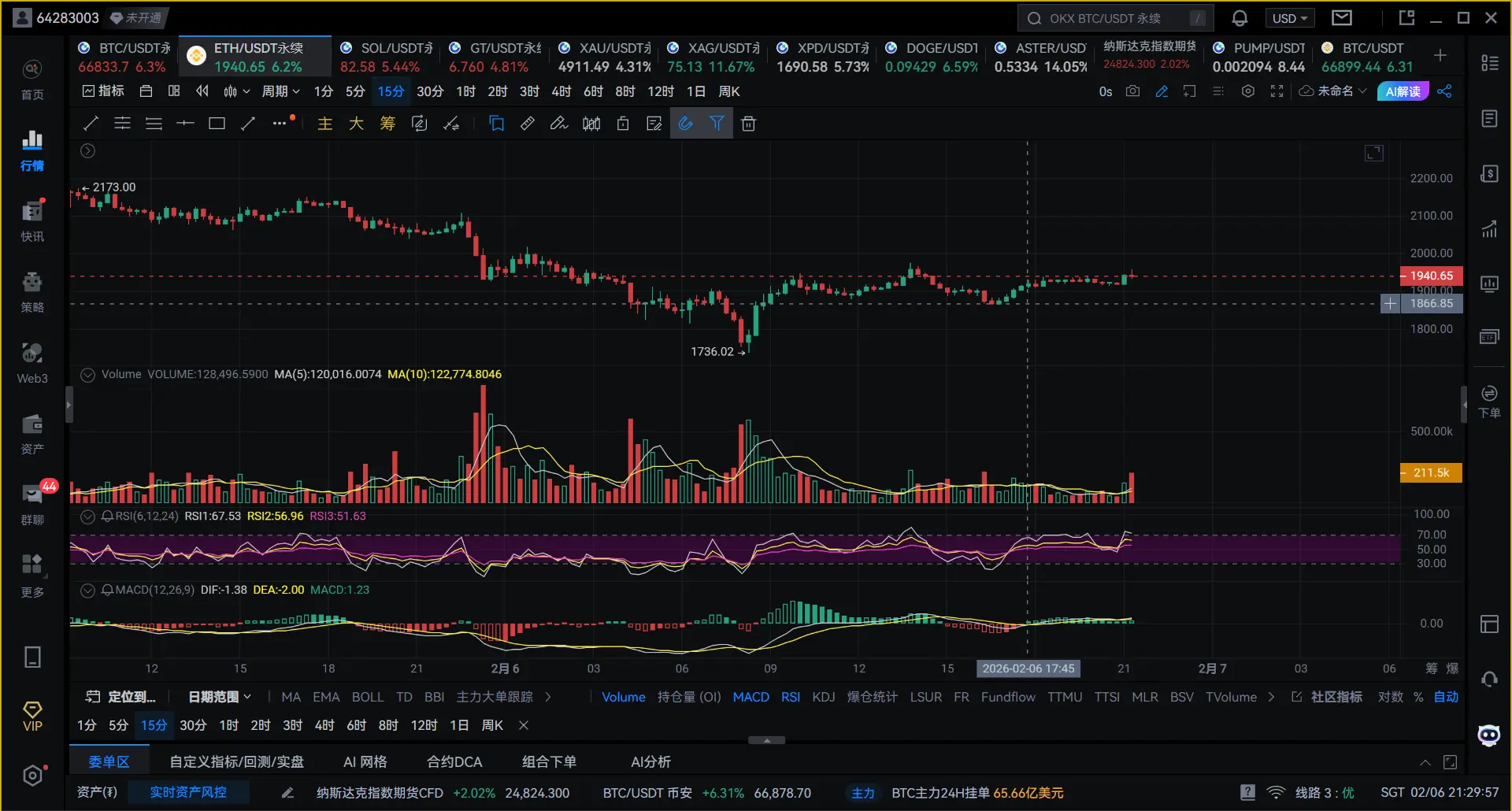The image size is (1512, 811).
Task: Click the AI解读 button
Action: click(x=1403, y=91)
